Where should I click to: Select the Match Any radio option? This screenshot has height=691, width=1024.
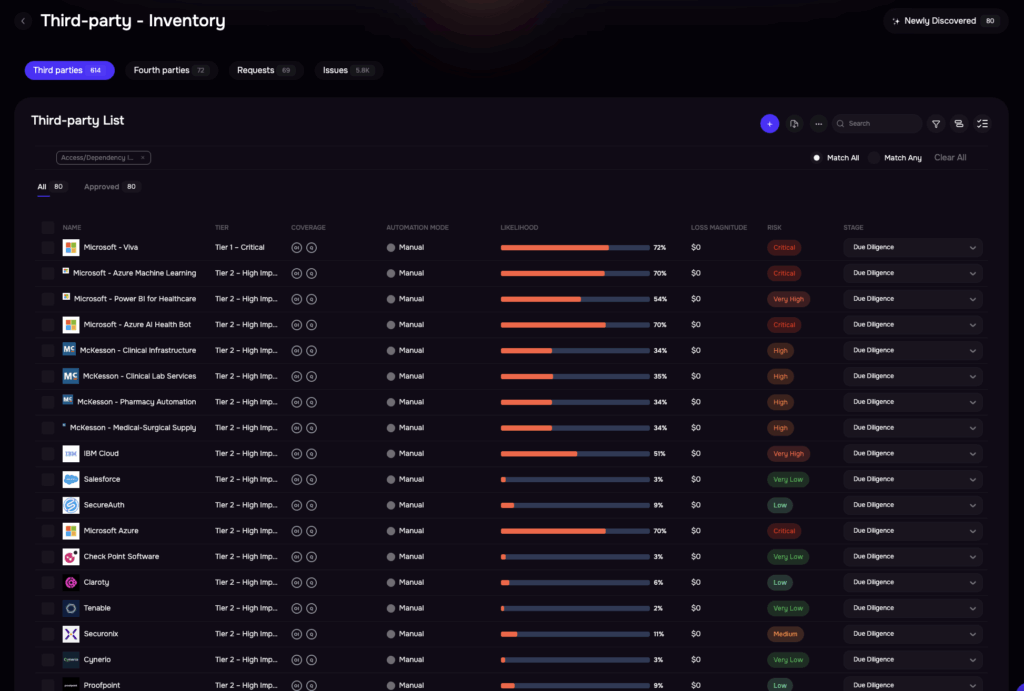[873, 158]
